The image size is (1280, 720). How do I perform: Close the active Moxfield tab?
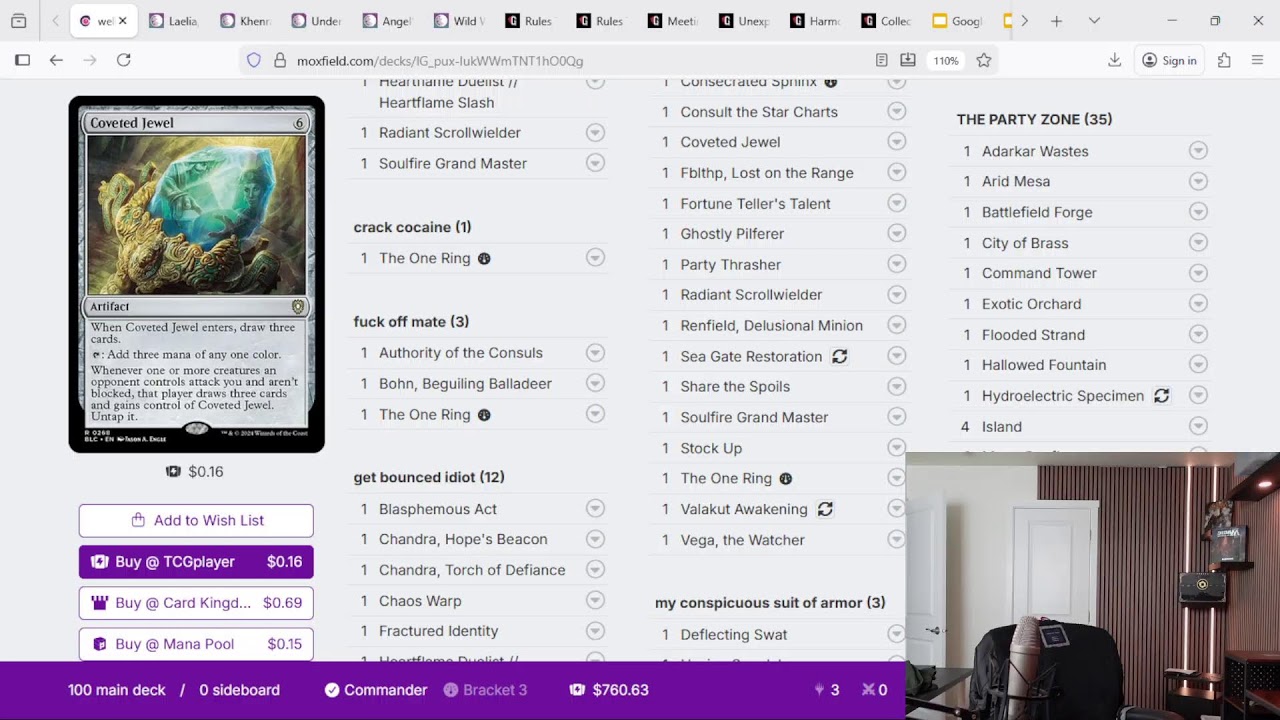pyautogui.click(x=122, y=21)
